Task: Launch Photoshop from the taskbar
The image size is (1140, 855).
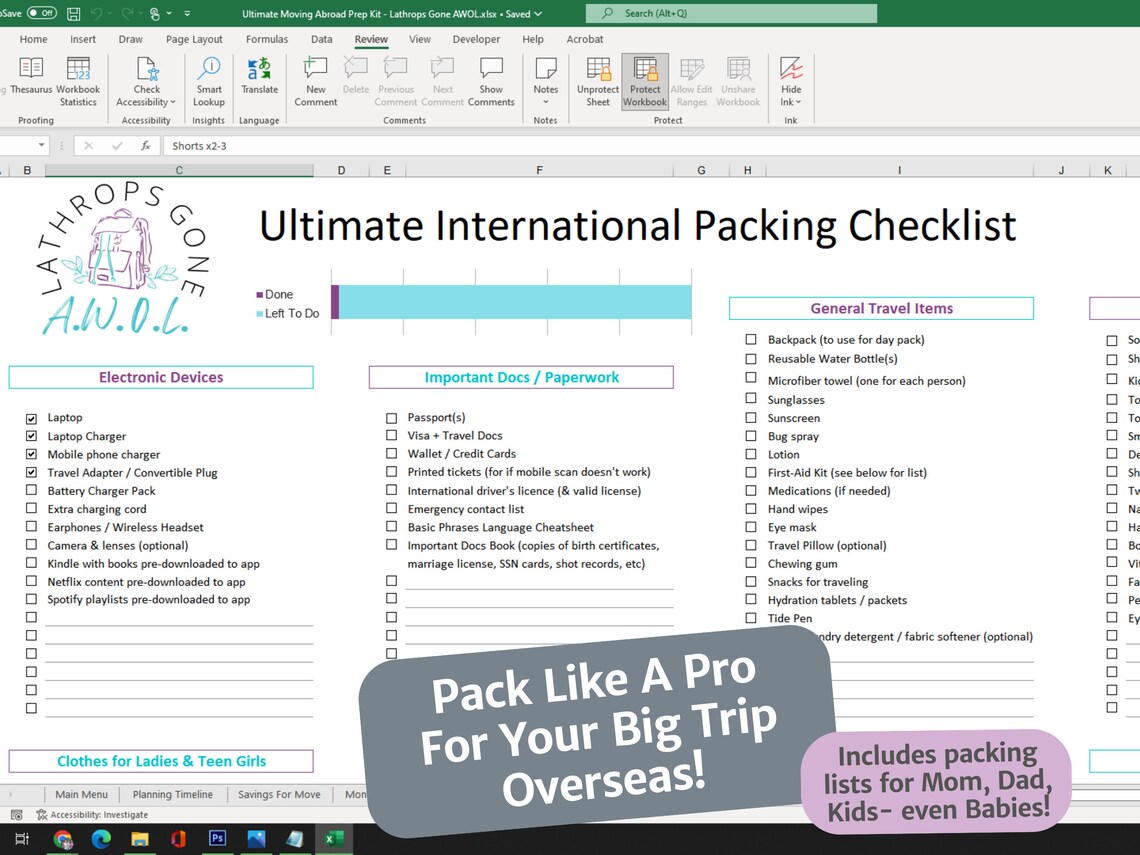Action: click(217, 840)
